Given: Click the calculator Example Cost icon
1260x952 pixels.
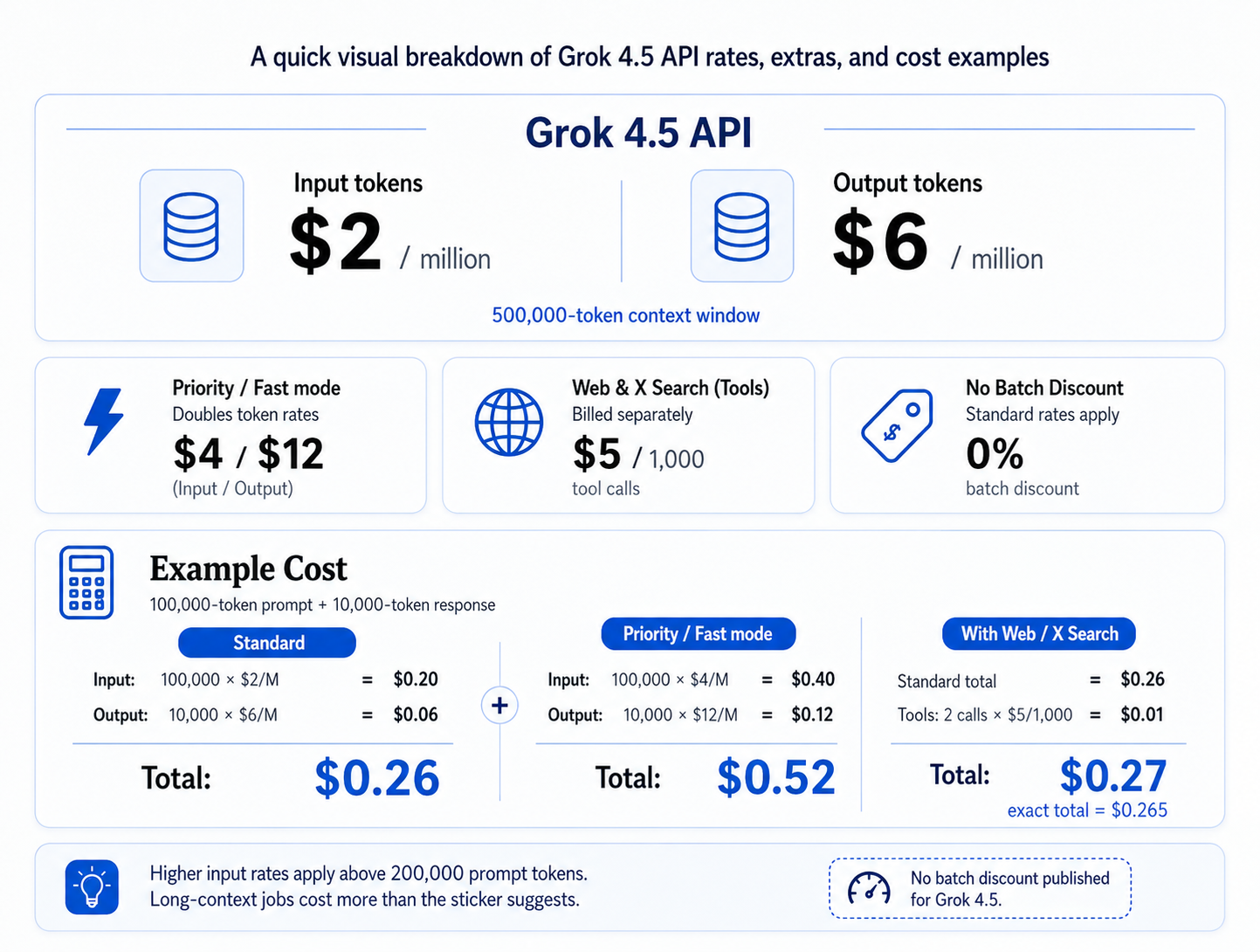Looking at the screenshot, I should point(86,583).
